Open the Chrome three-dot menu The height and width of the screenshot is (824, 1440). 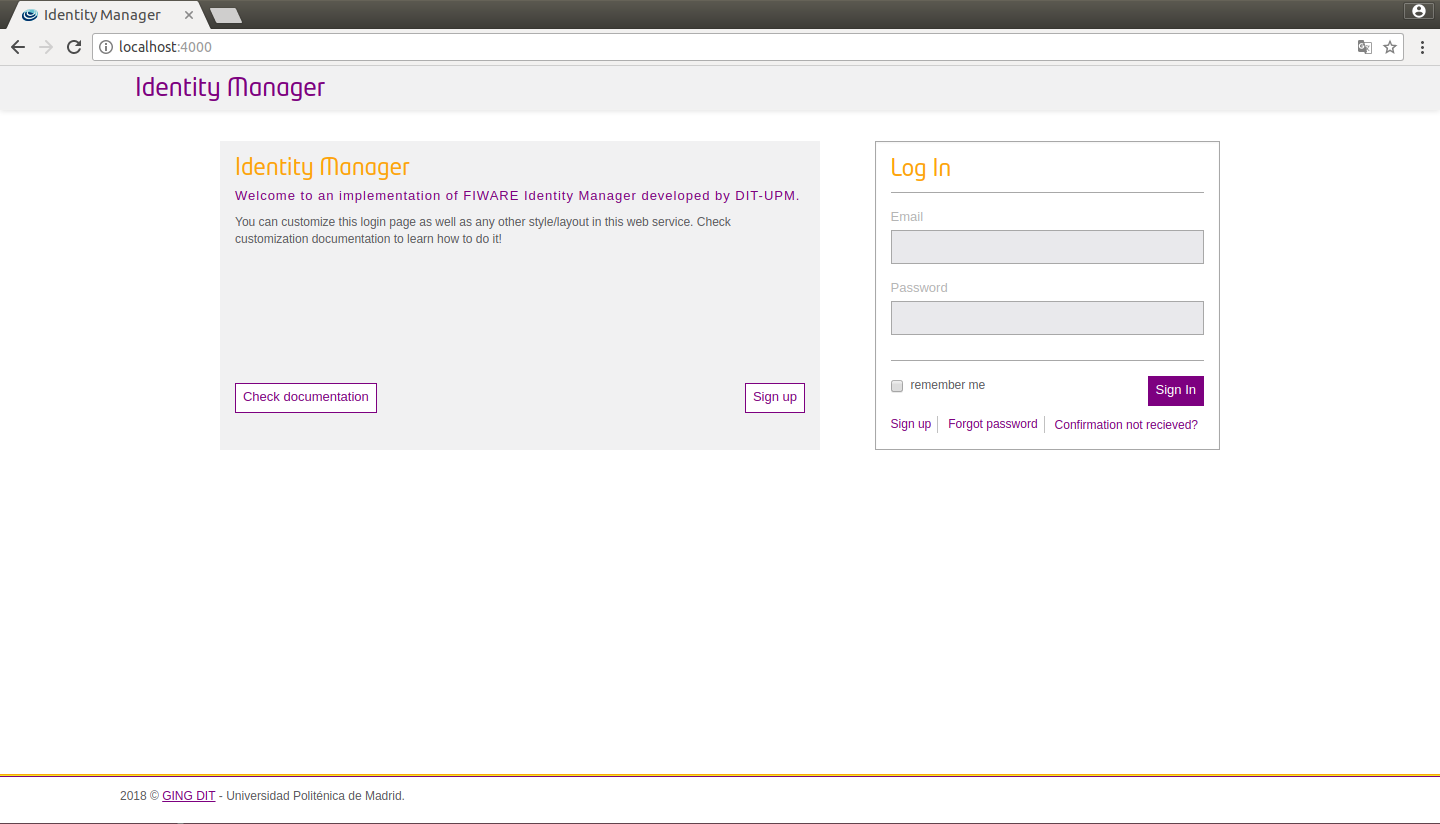pos(1422,47)
